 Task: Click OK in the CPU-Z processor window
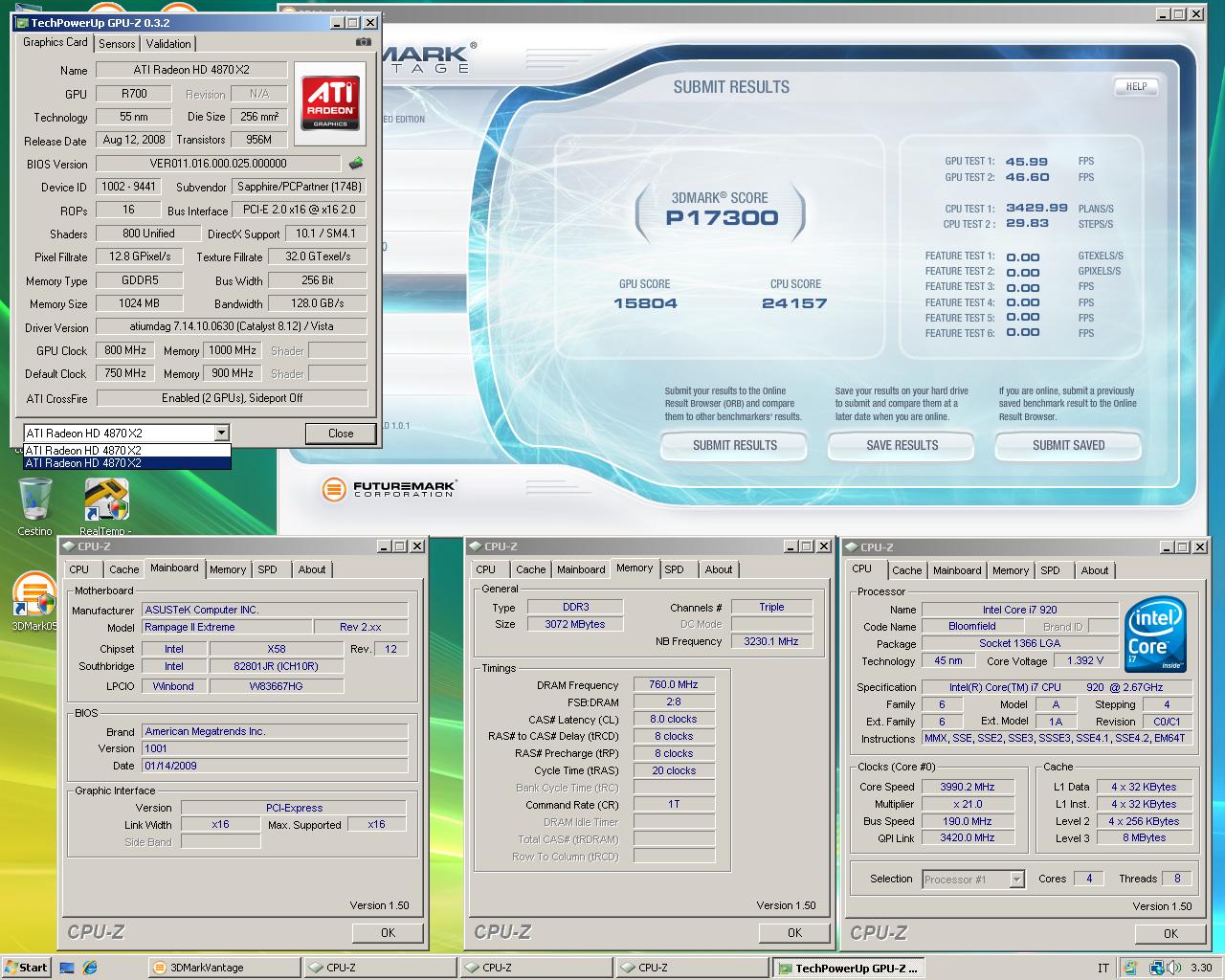tap(1170, 933)
